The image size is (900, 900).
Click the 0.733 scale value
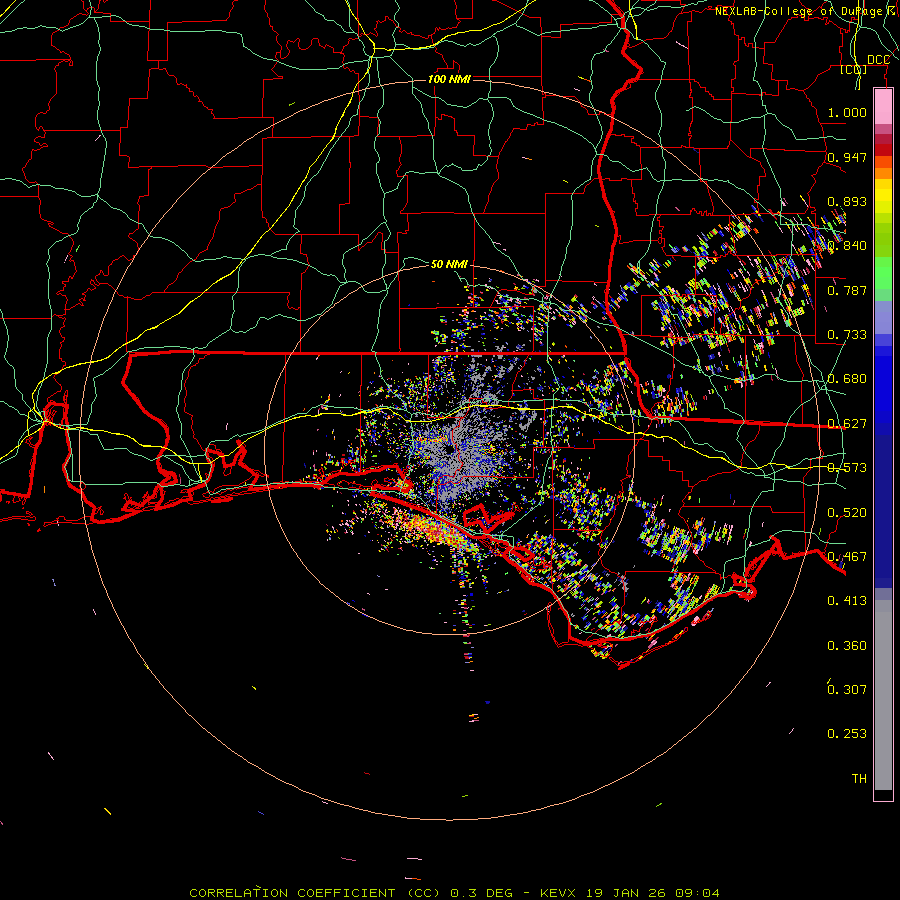[x=847, y=335]
